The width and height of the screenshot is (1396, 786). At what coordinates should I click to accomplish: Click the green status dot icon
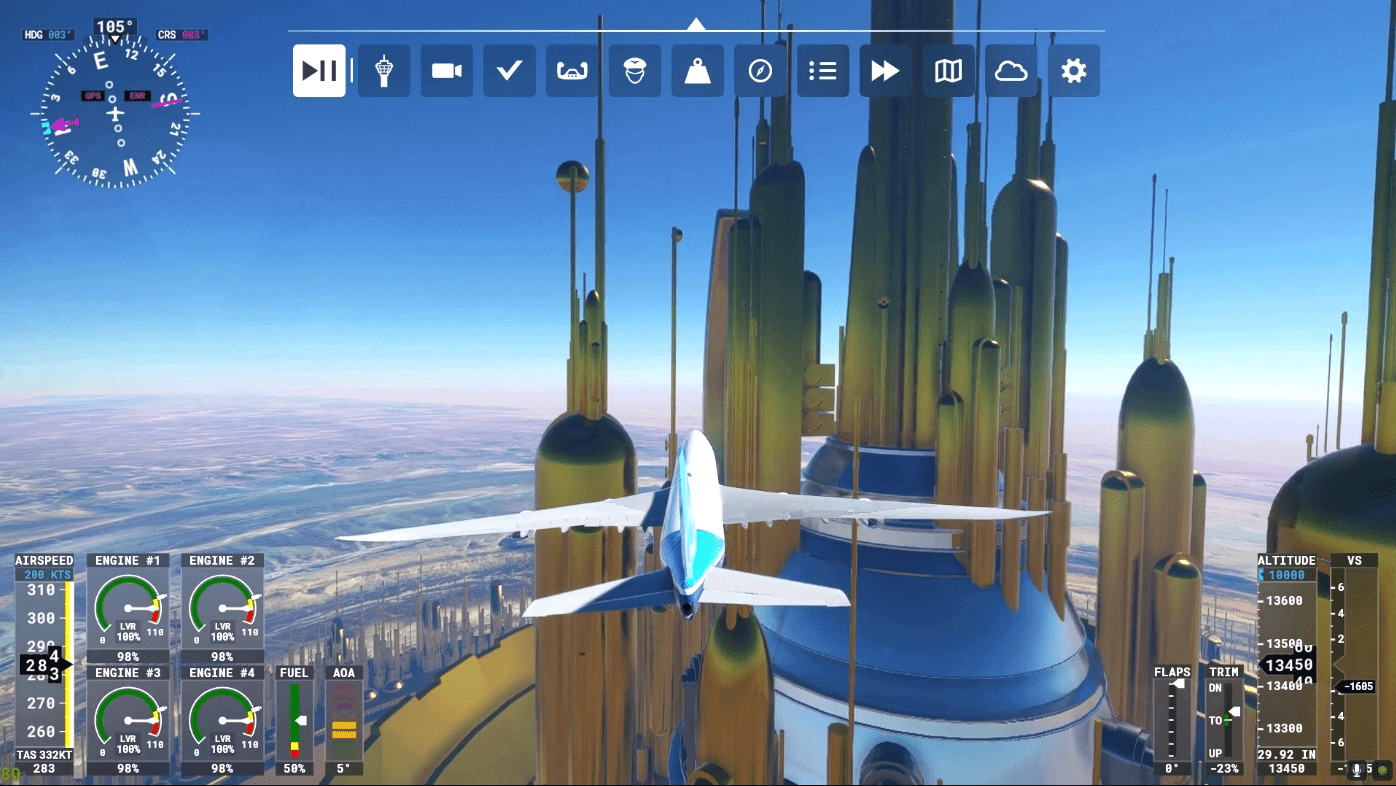click(x=1381, y=769)
